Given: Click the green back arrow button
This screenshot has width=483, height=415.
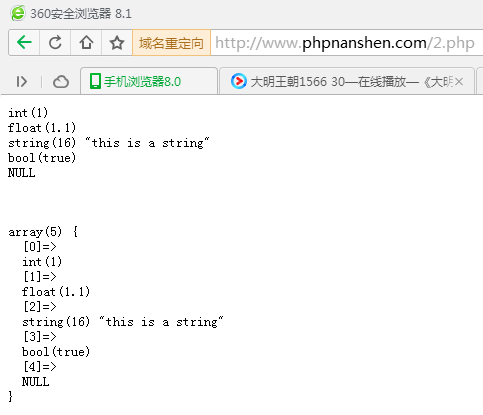Looking at the screenshot, I should 24,42.
